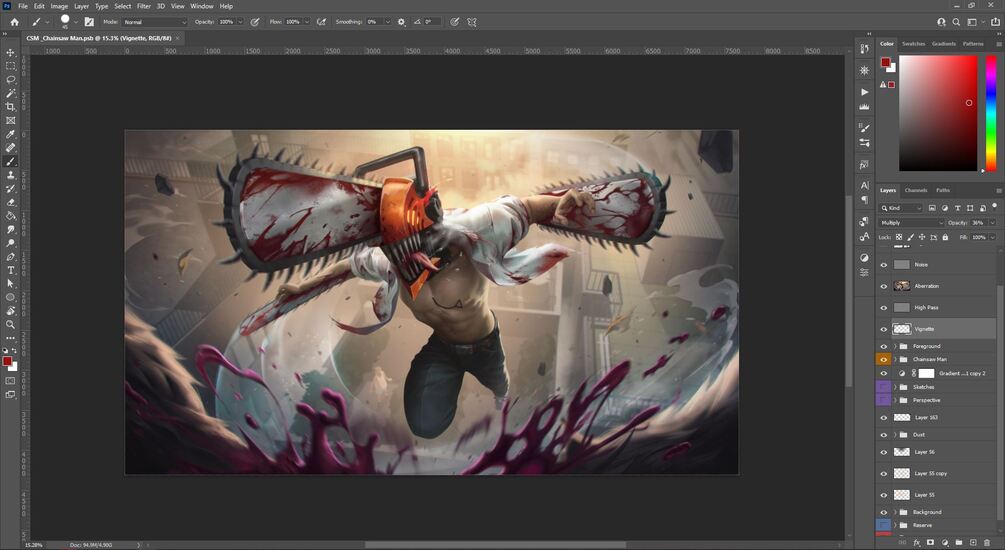Viewport: 1005px width, 550px height.
Task: Hide the Aberration layer
Action: 884,286
